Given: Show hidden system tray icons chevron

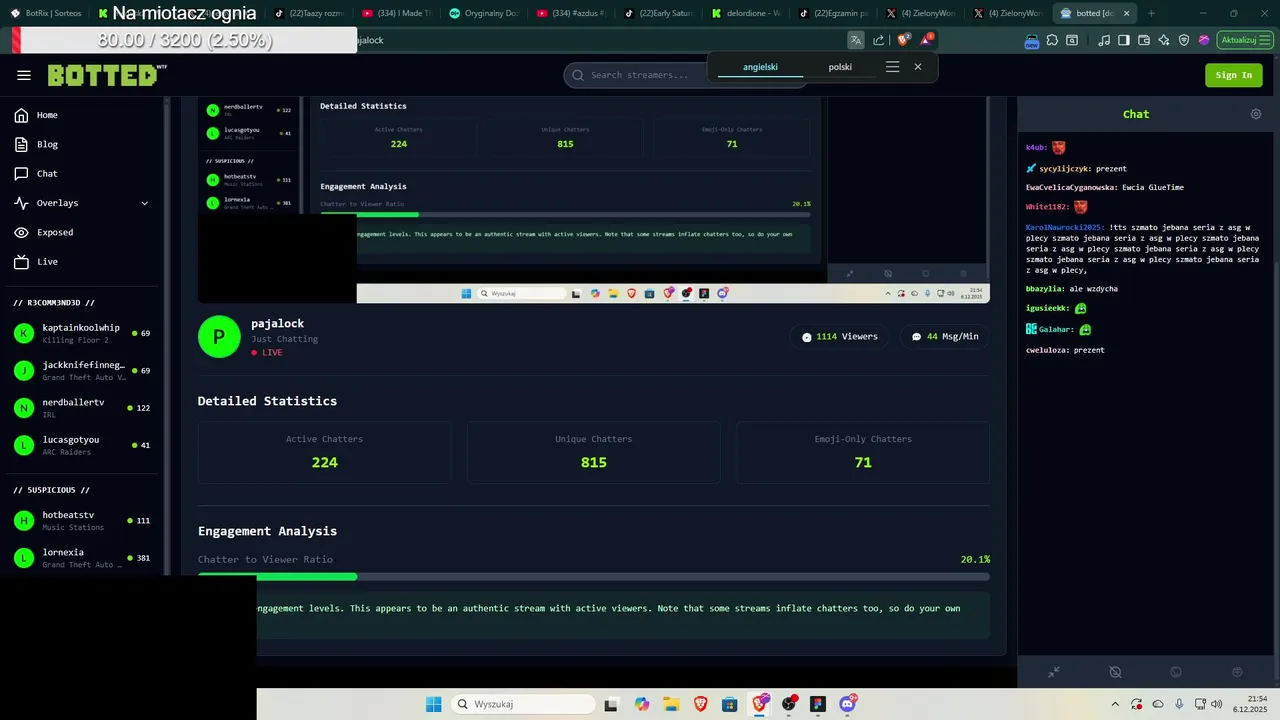Looking at the screenshot, I should click(x=1116, y=704).
